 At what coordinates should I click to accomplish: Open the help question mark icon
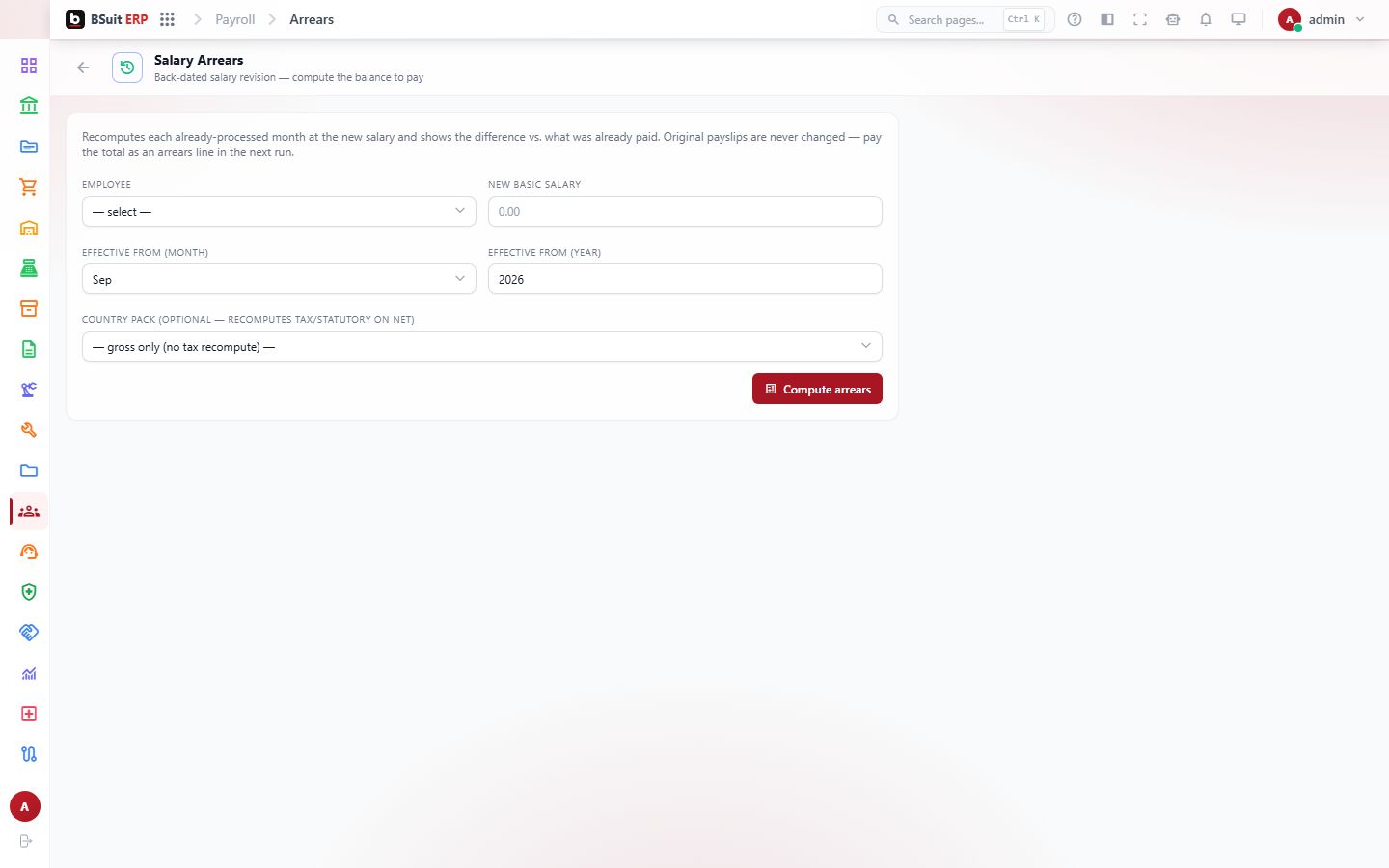[1075, 19]
